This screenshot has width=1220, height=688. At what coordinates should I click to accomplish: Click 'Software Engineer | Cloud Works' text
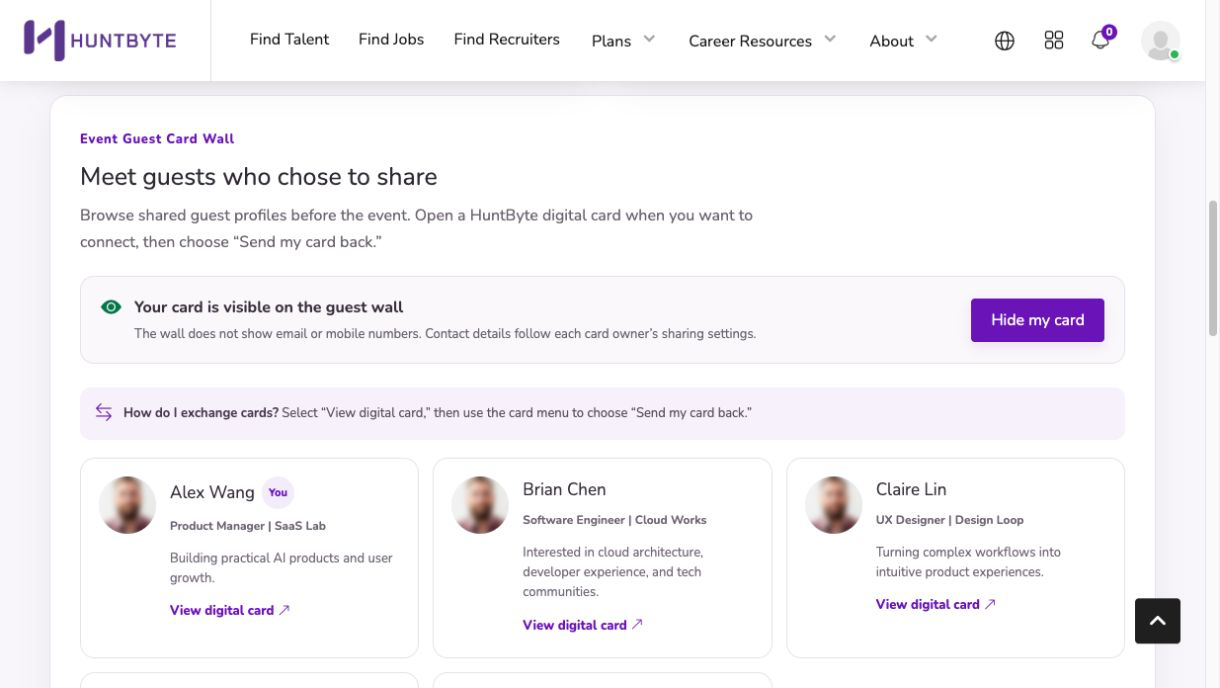coord(615,520)
